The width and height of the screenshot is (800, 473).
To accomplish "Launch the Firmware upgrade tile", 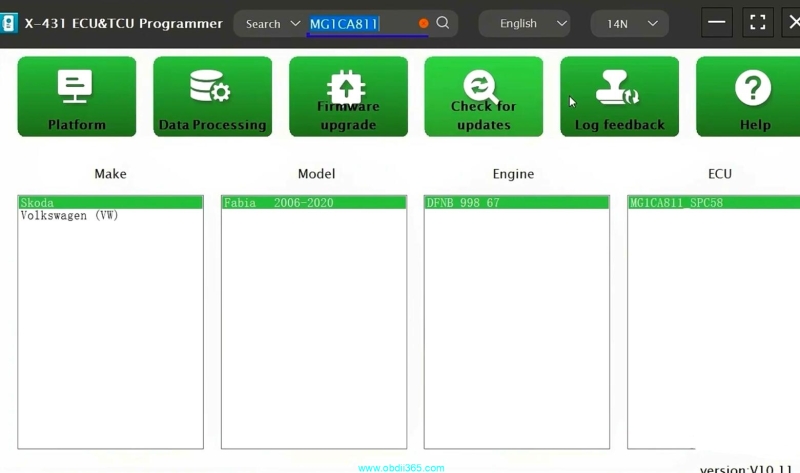I will pyautogui.click(x=348, y=96).
